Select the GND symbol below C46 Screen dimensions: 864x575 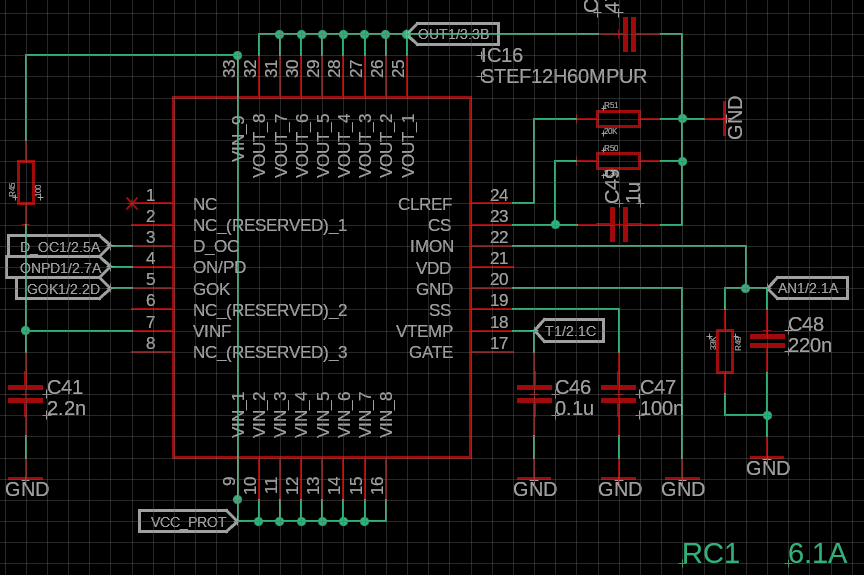point(534,485)
